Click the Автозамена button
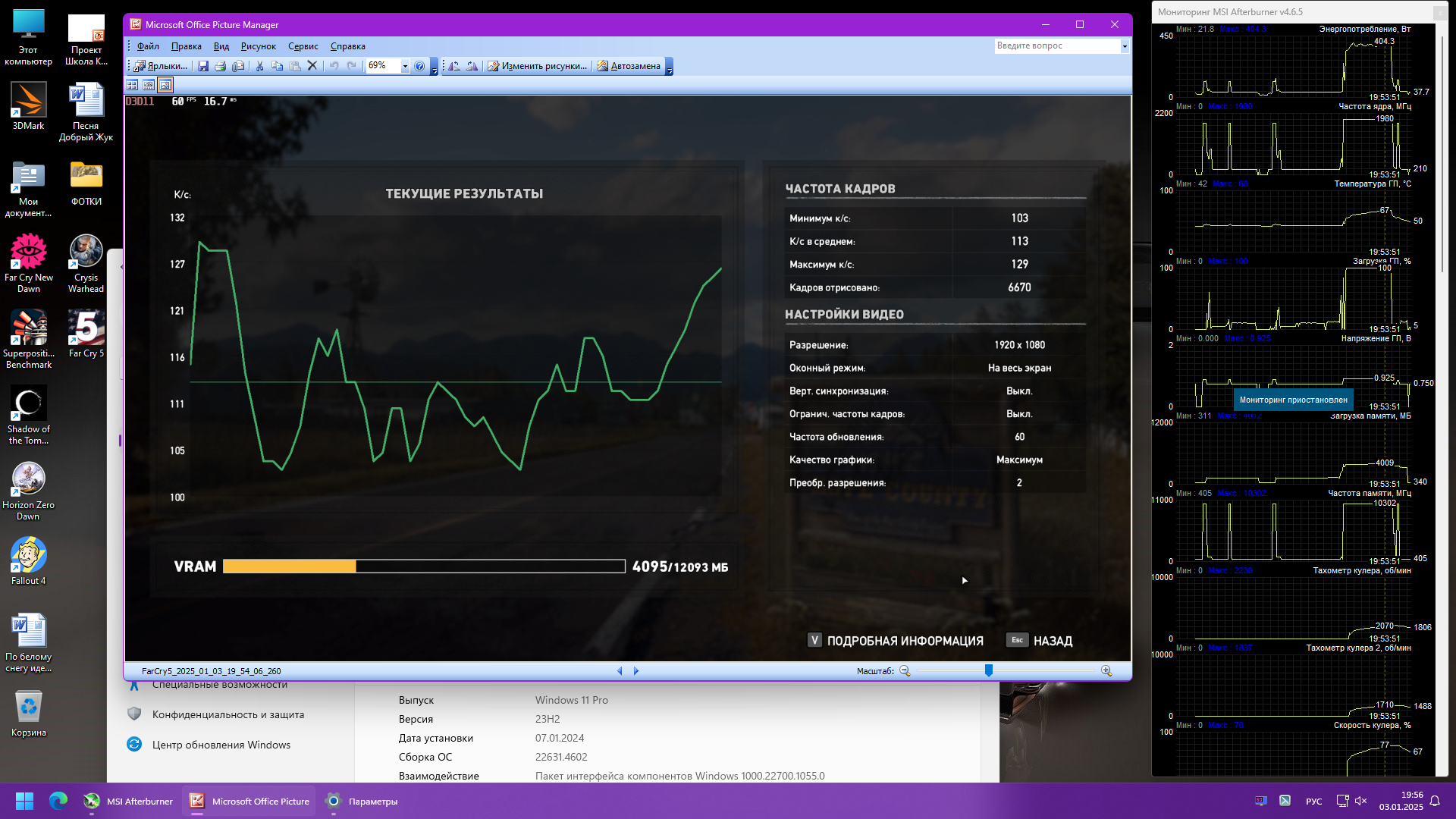1456x819 pixels. pyautogui.click(x=629, y=66)
